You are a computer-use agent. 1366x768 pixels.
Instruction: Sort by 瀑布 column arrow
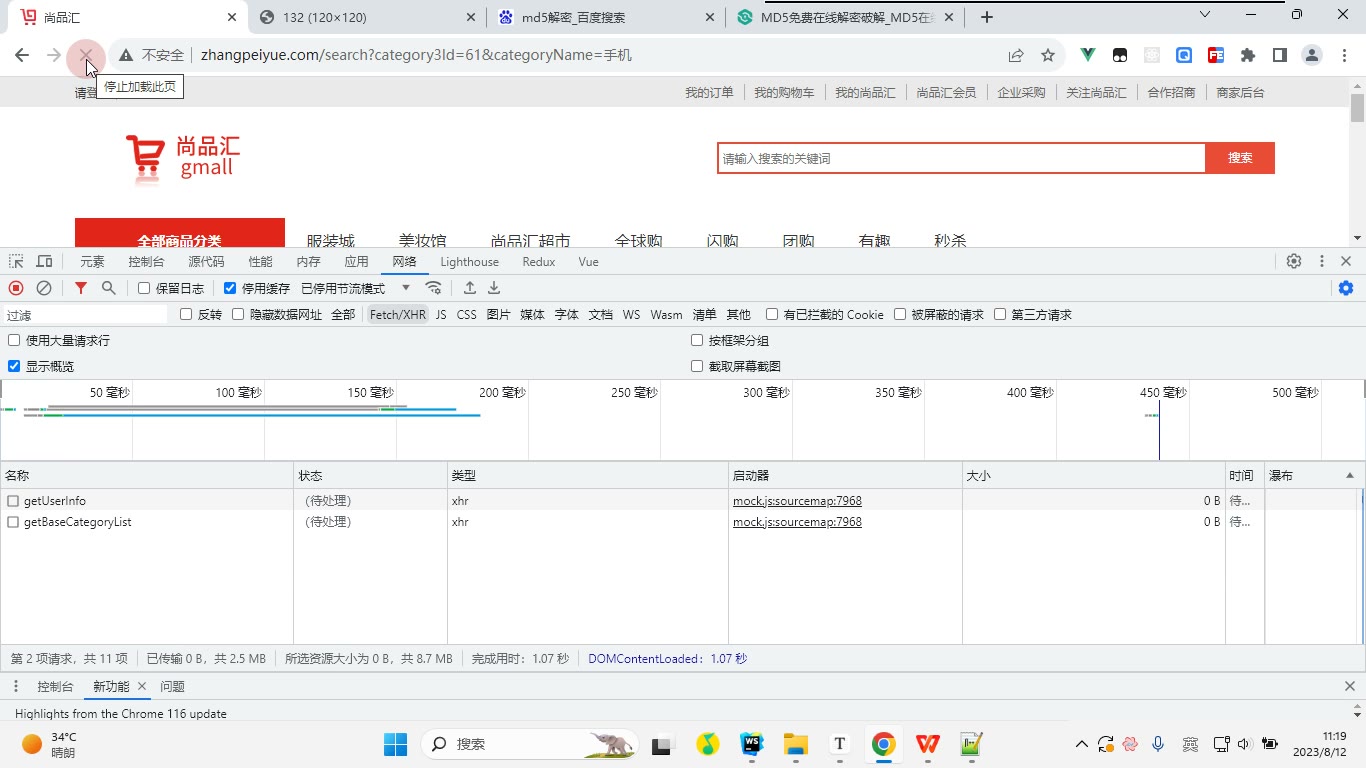pyautogui.click(x=1350, y=476)
